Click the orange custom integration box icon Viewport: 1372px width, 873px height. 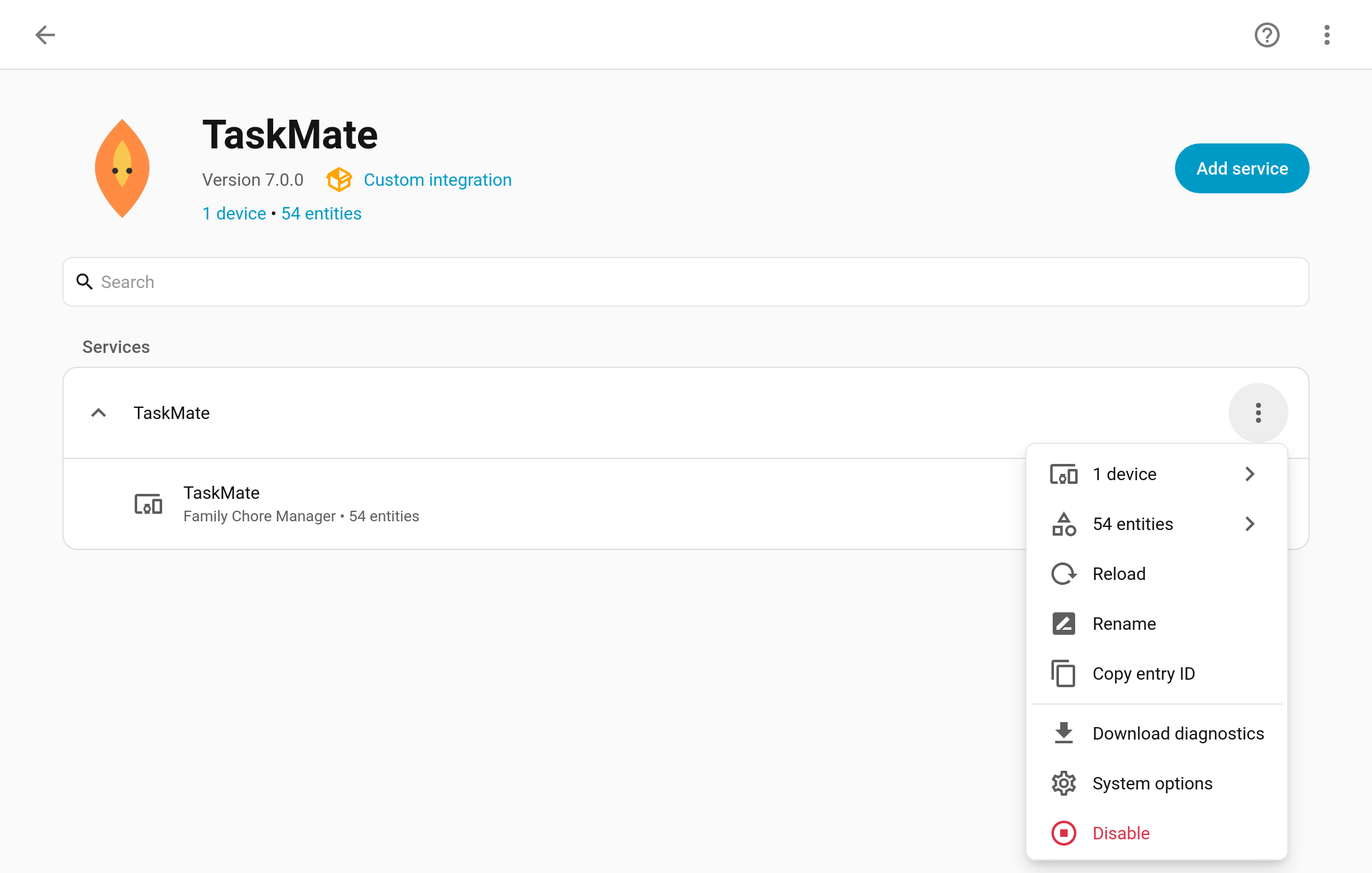pos(339,180)
